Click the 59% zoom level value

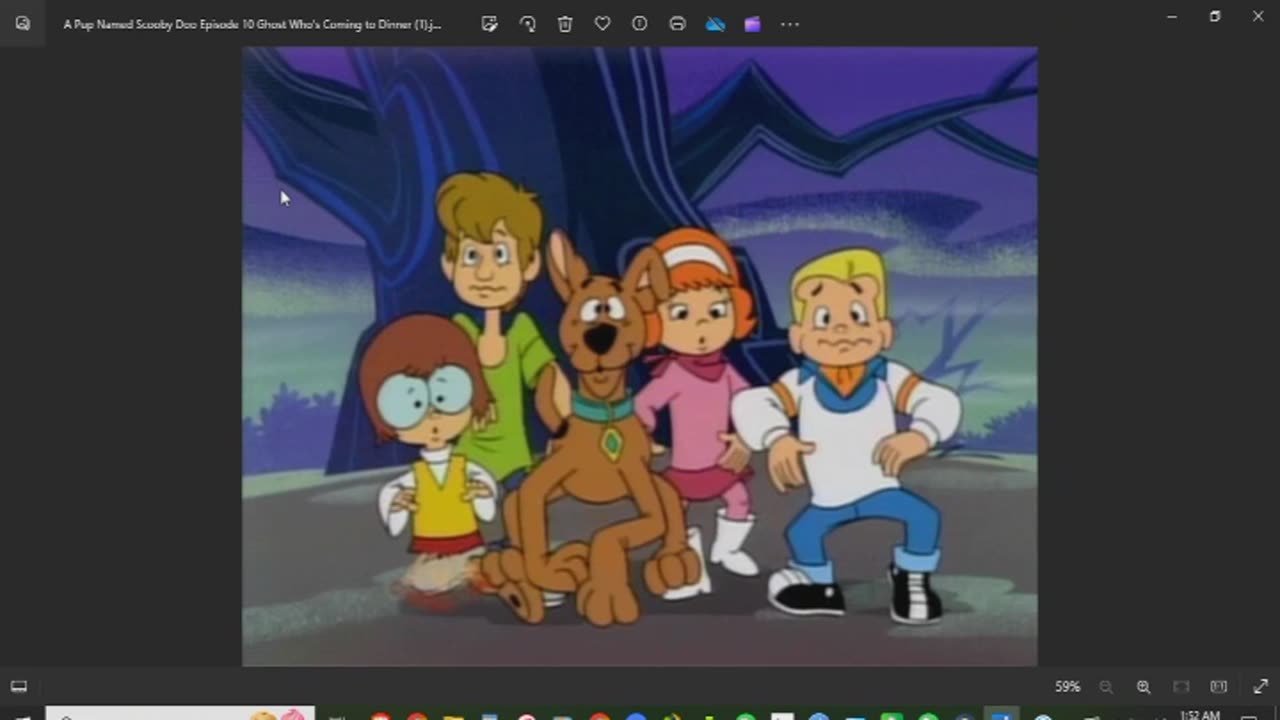click(1068, 687)
